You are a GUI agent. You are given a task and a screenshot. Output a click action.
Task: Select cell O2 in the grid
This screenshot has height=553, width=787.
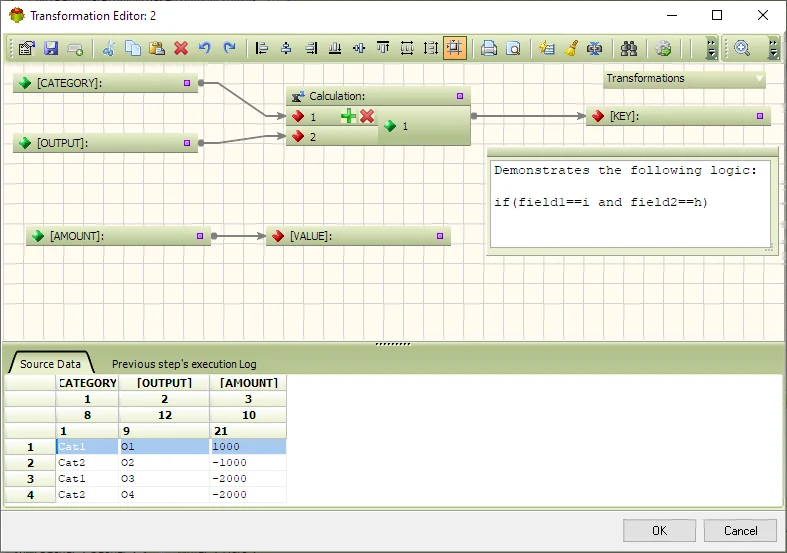click(164, 463)
